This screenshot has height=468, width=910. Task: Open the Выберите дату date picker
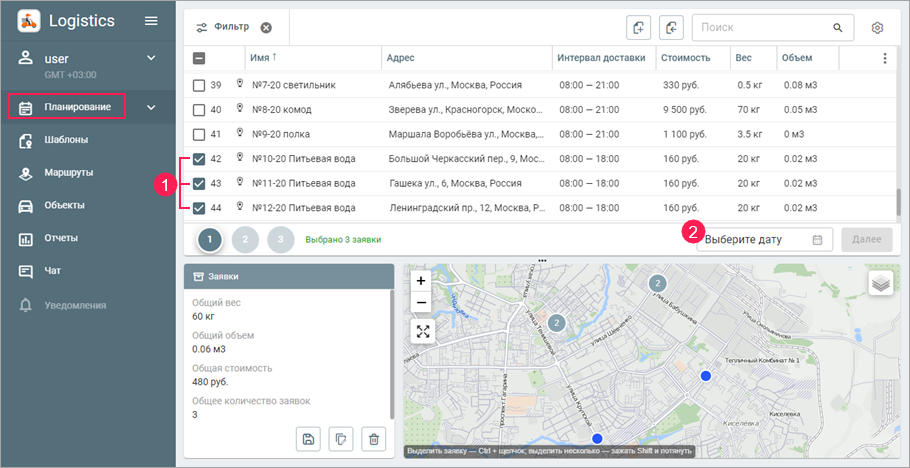tap(764, 240)
